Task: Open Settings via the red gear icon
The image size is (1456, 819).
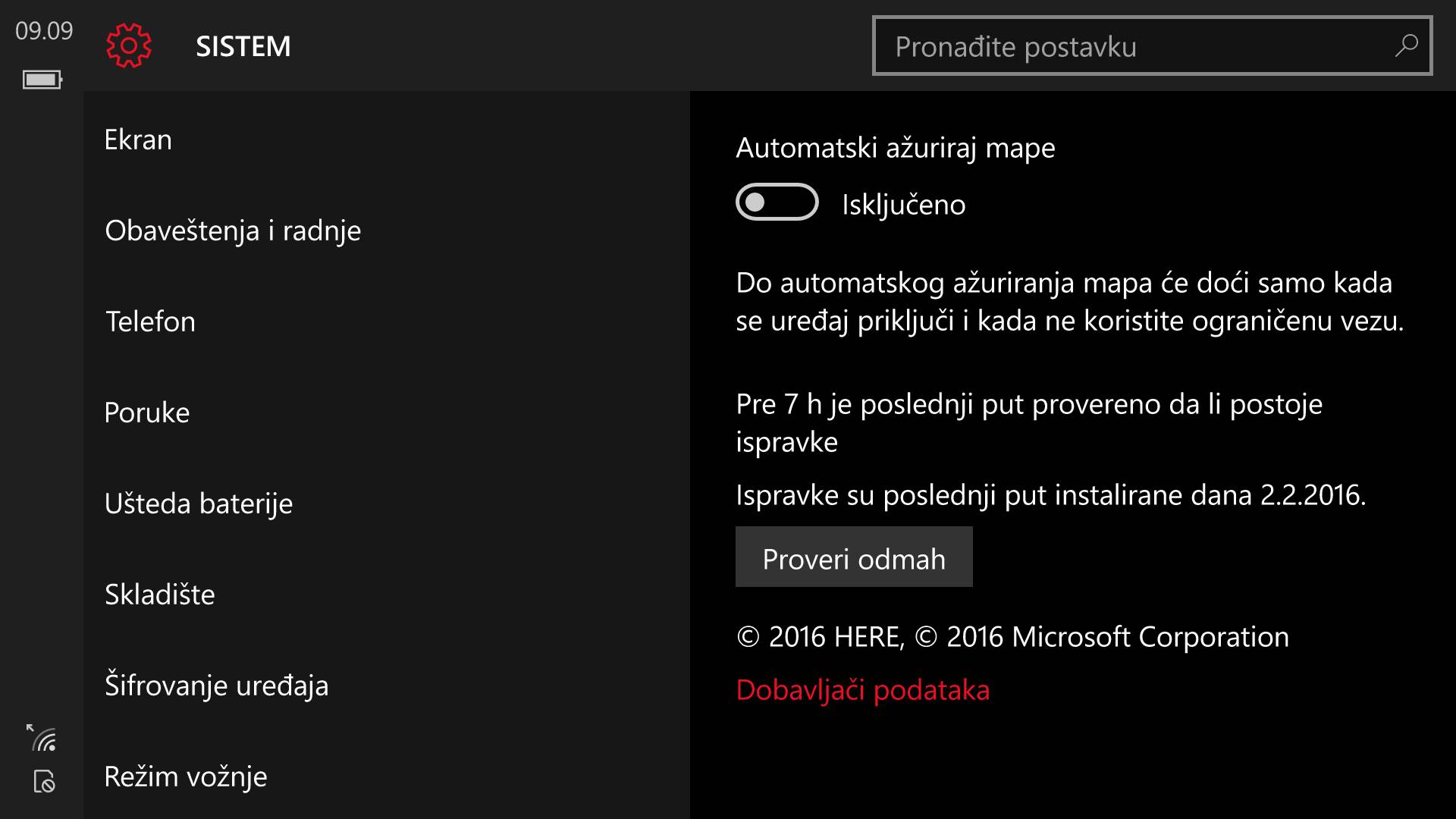Action: (127, 45)
